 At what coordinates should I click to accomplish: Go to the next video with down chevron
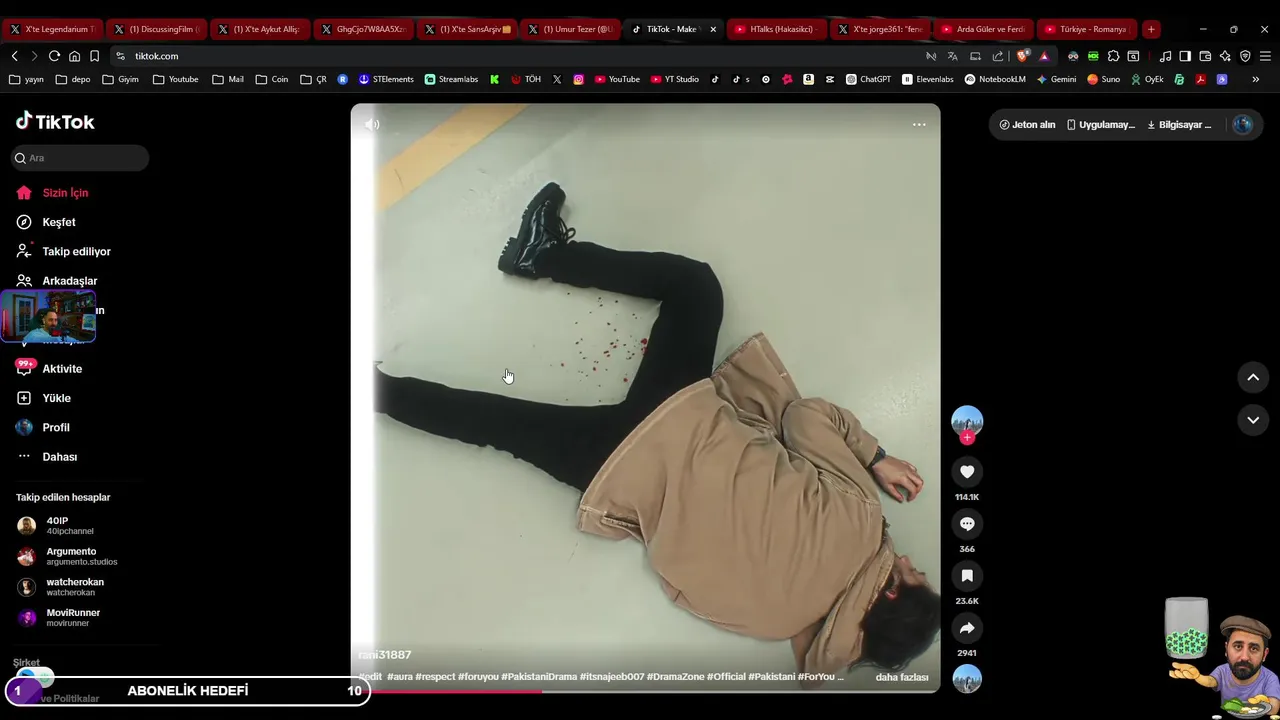(1253, 420)
